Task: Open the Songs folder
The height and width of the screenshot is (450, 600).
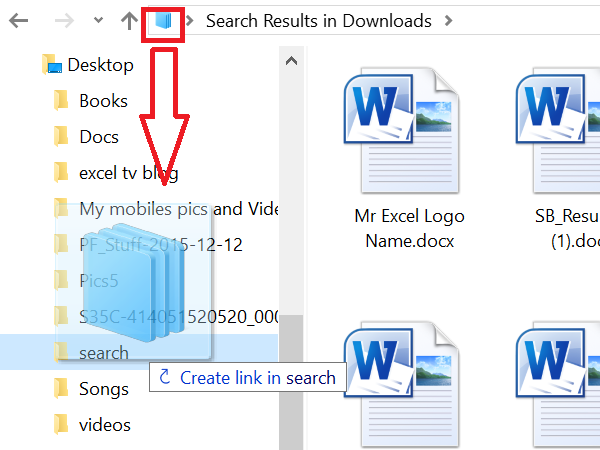Action: [x=104, y=389]
